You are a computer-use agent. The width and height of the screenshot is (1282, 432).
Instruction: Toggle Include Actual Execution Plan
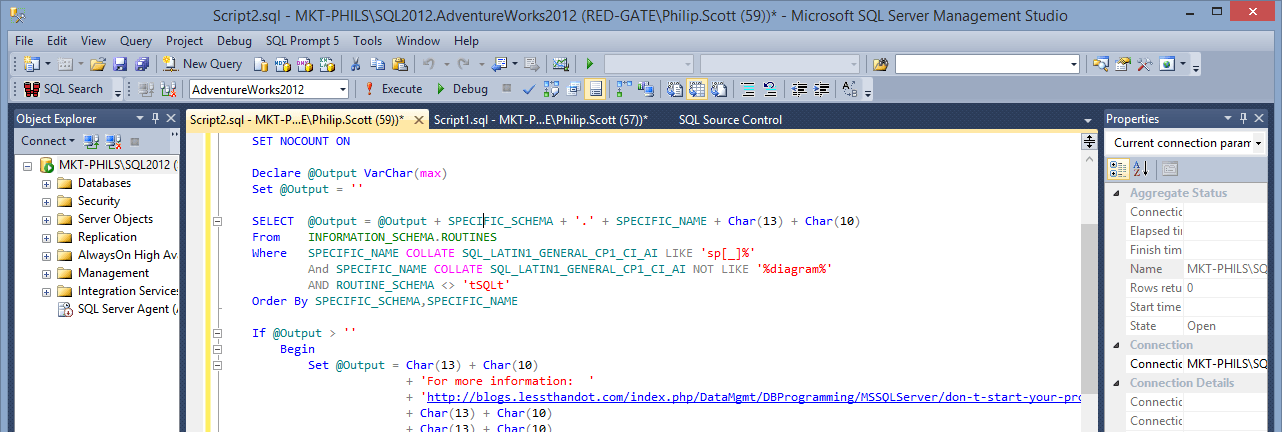coord(622,89)
